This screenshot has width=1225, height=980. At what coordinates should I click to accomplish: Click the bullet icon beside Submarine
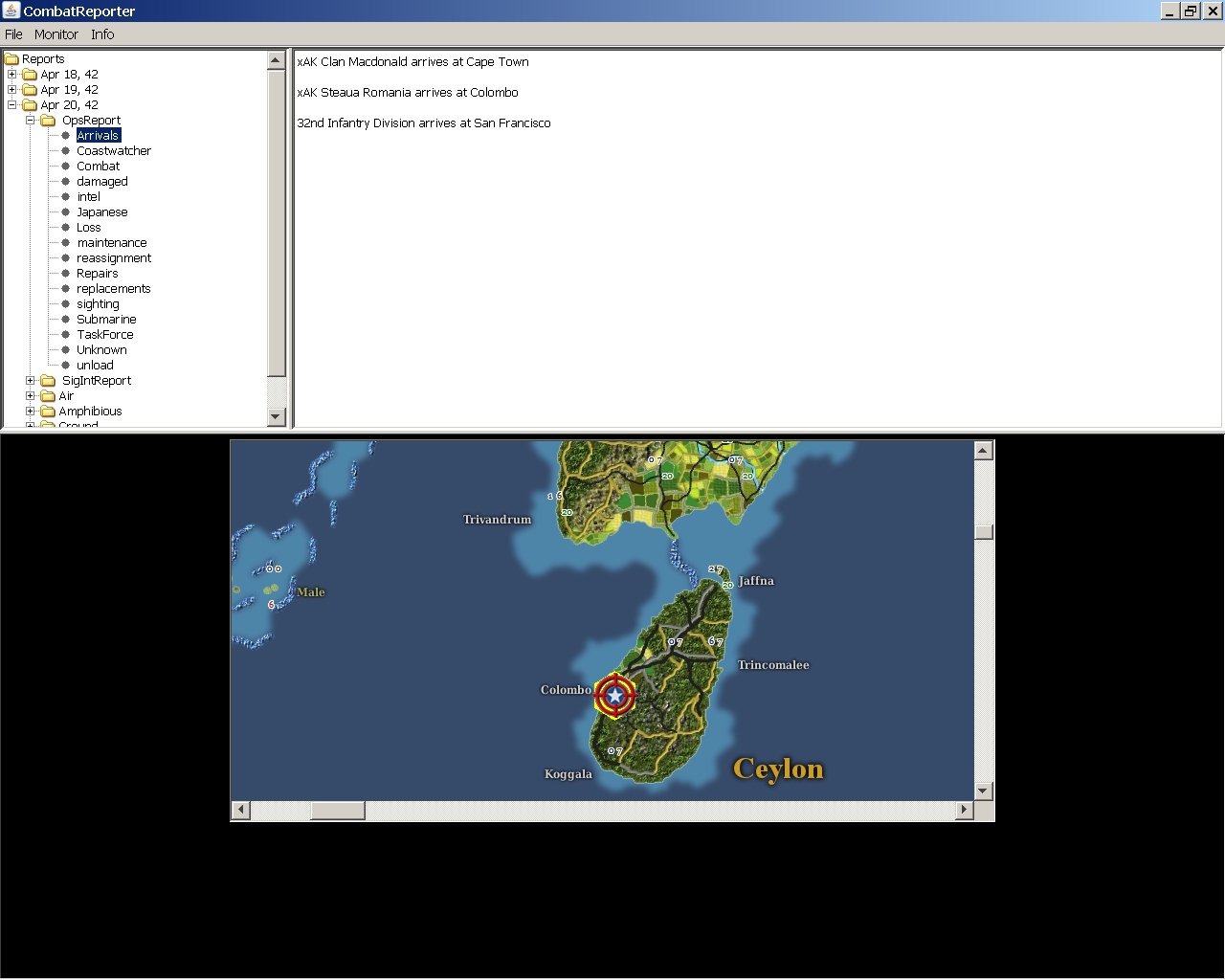point(66,320)
